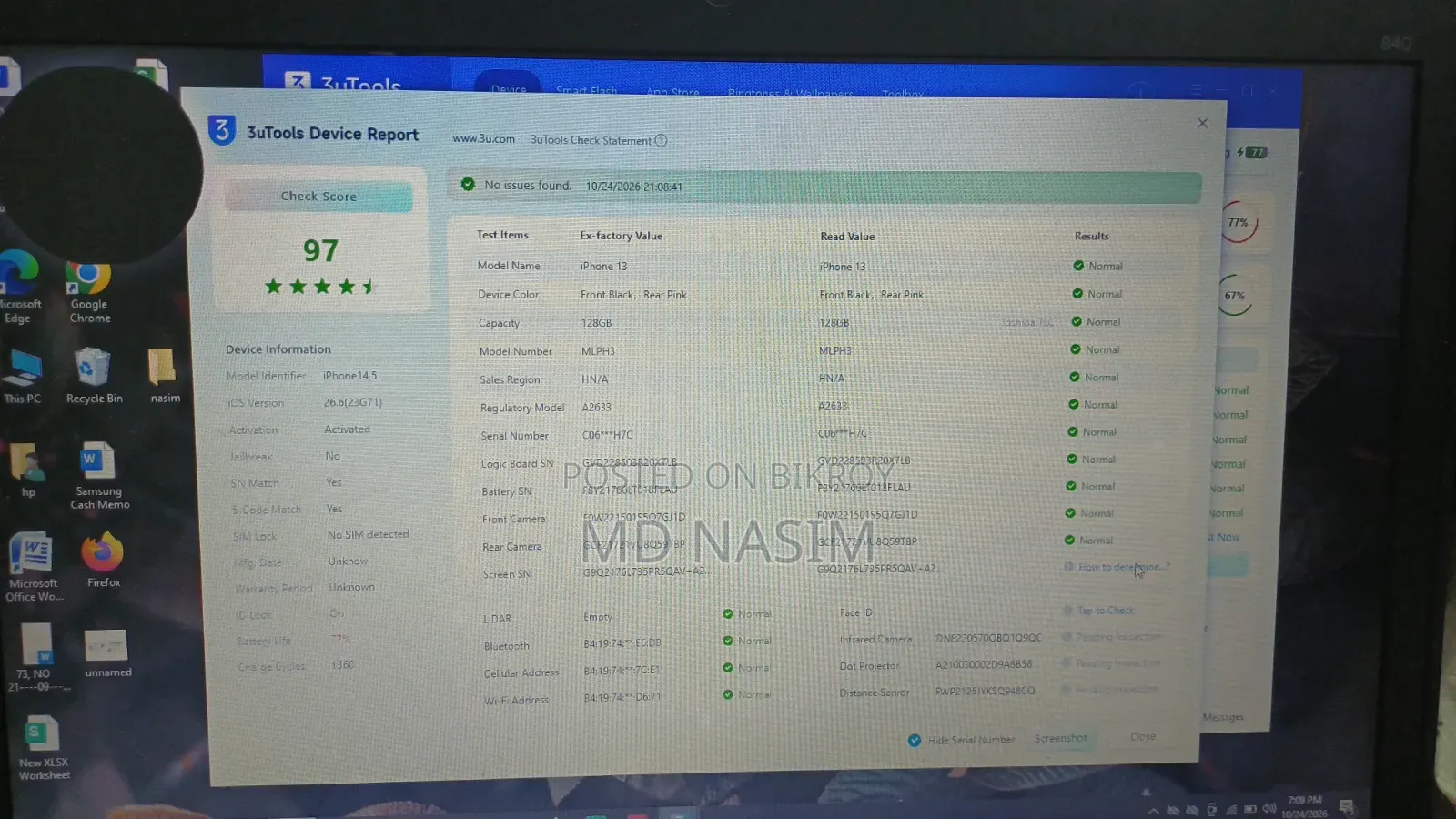
Task: Open the nasim folder icon
Action: pyautogui.click(x=165, y=376)
